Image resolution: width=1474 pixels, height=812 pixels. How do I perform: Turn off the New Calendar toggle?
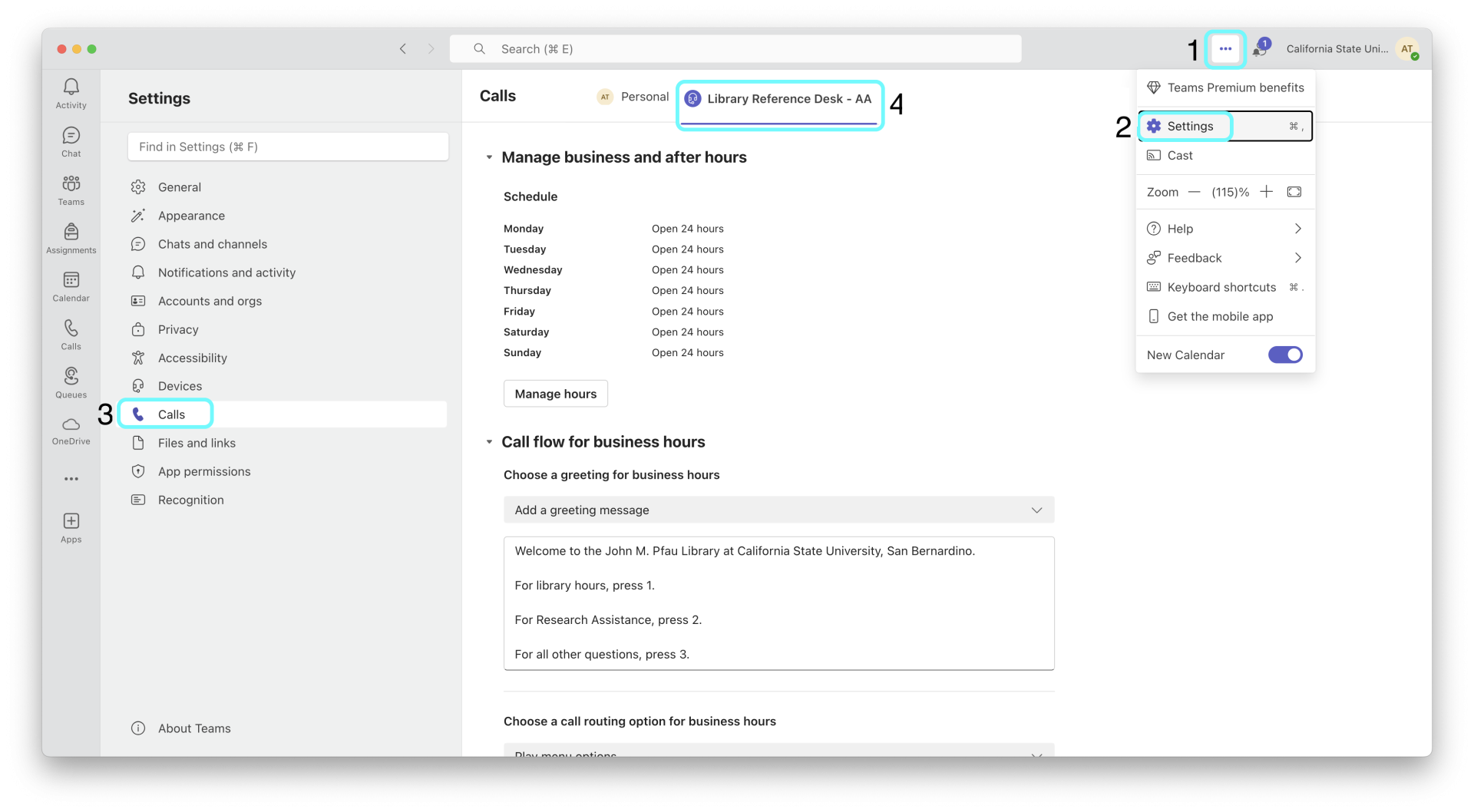pos(1284,355)
